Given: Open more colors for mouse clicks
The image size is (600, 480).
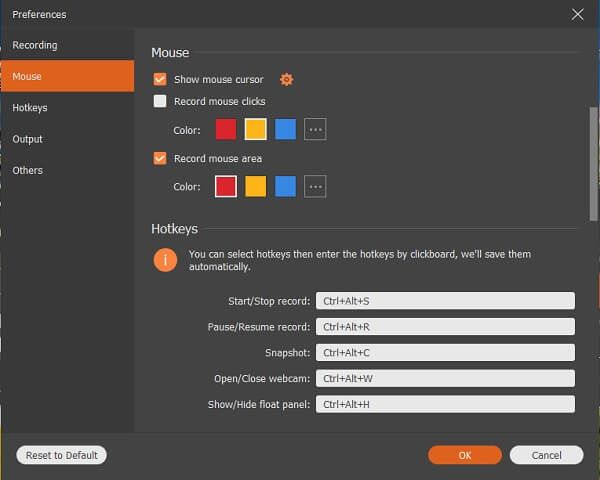Looking at the screenshot, I should [315, 129].
